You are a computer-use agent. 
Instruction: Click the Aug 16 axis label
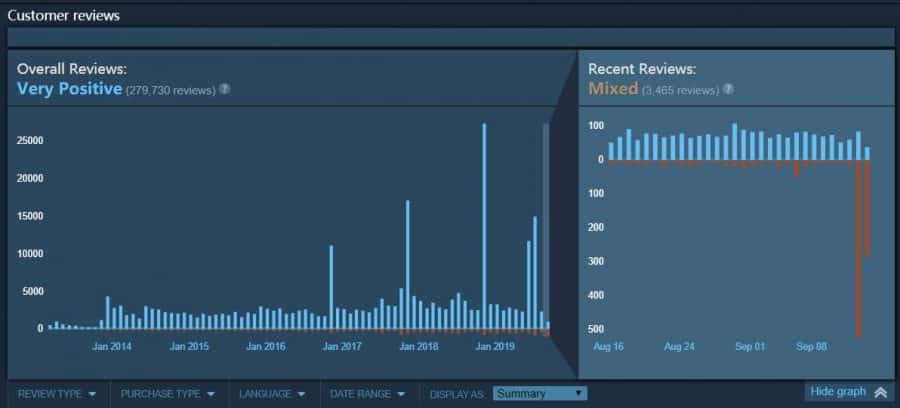608,347
